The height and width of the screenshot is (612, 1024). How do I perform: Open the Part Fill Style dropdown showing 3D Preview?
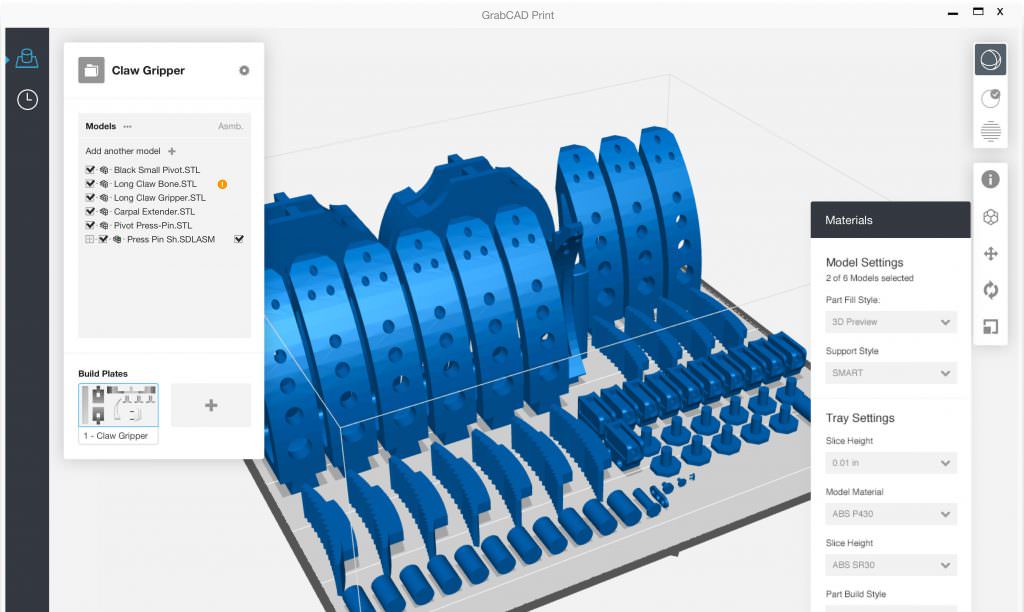click(891, 322)
